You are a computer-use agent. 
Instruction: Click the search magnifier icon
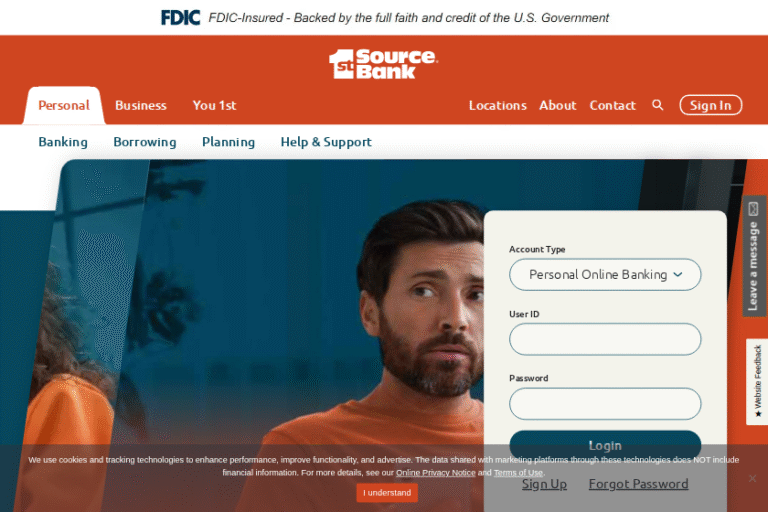658,105
